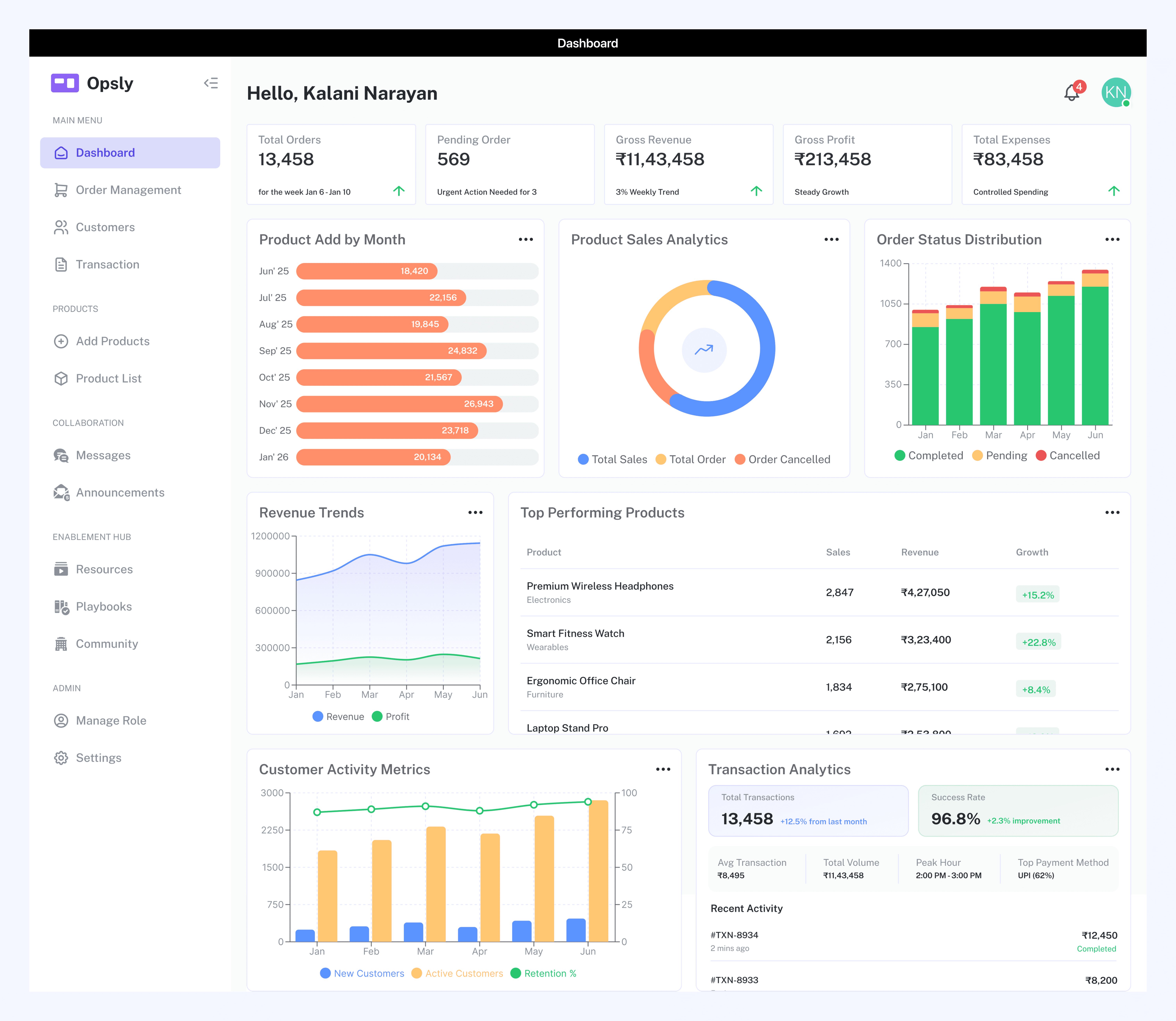The height and width of the screenshot is (1021, 1176).
Task: Go to Customers in the main menu
Action: pos(105,227)
